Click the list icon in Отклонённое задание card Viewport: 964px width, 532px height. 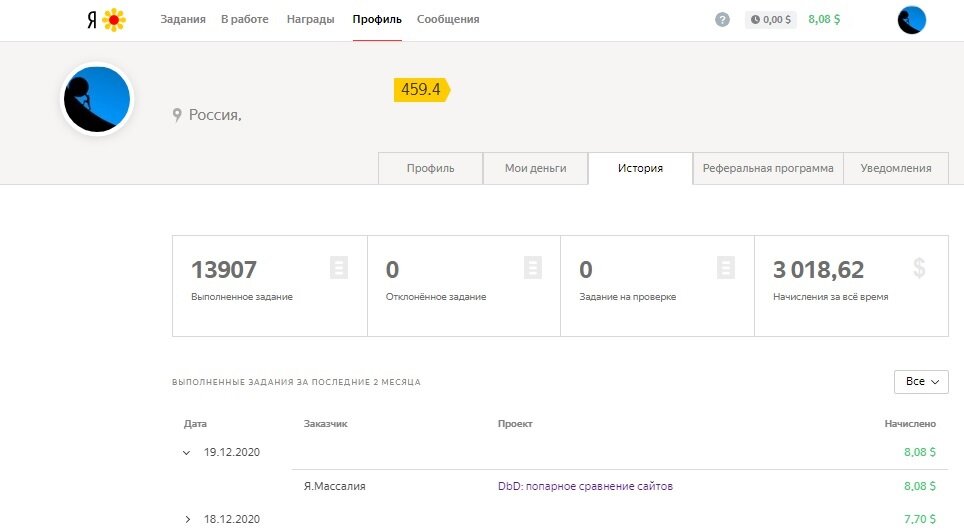533,268
